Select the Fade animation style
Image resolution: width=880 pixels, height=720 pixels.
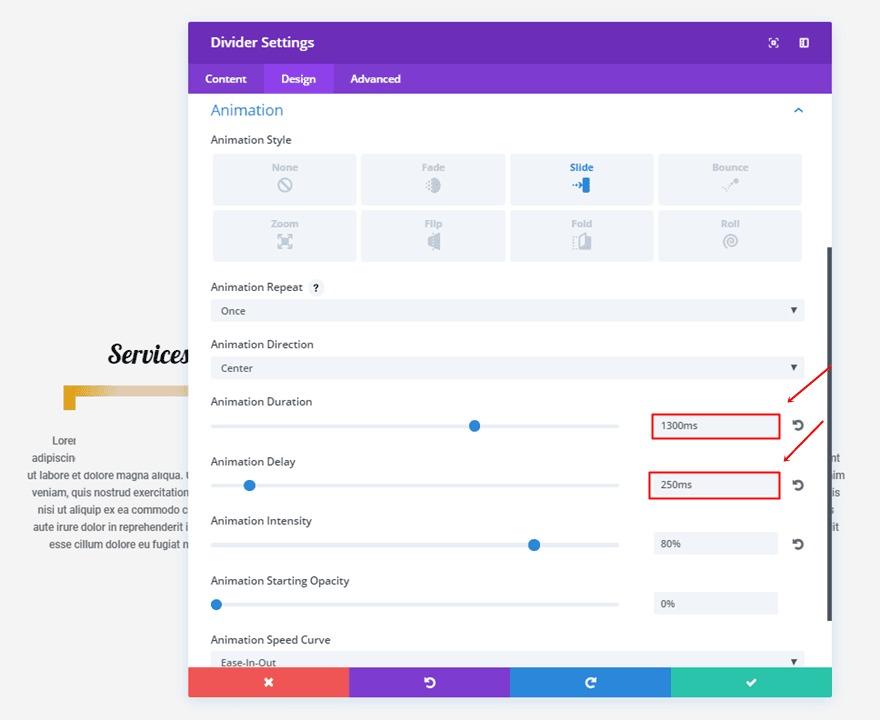tap(433, 179)
